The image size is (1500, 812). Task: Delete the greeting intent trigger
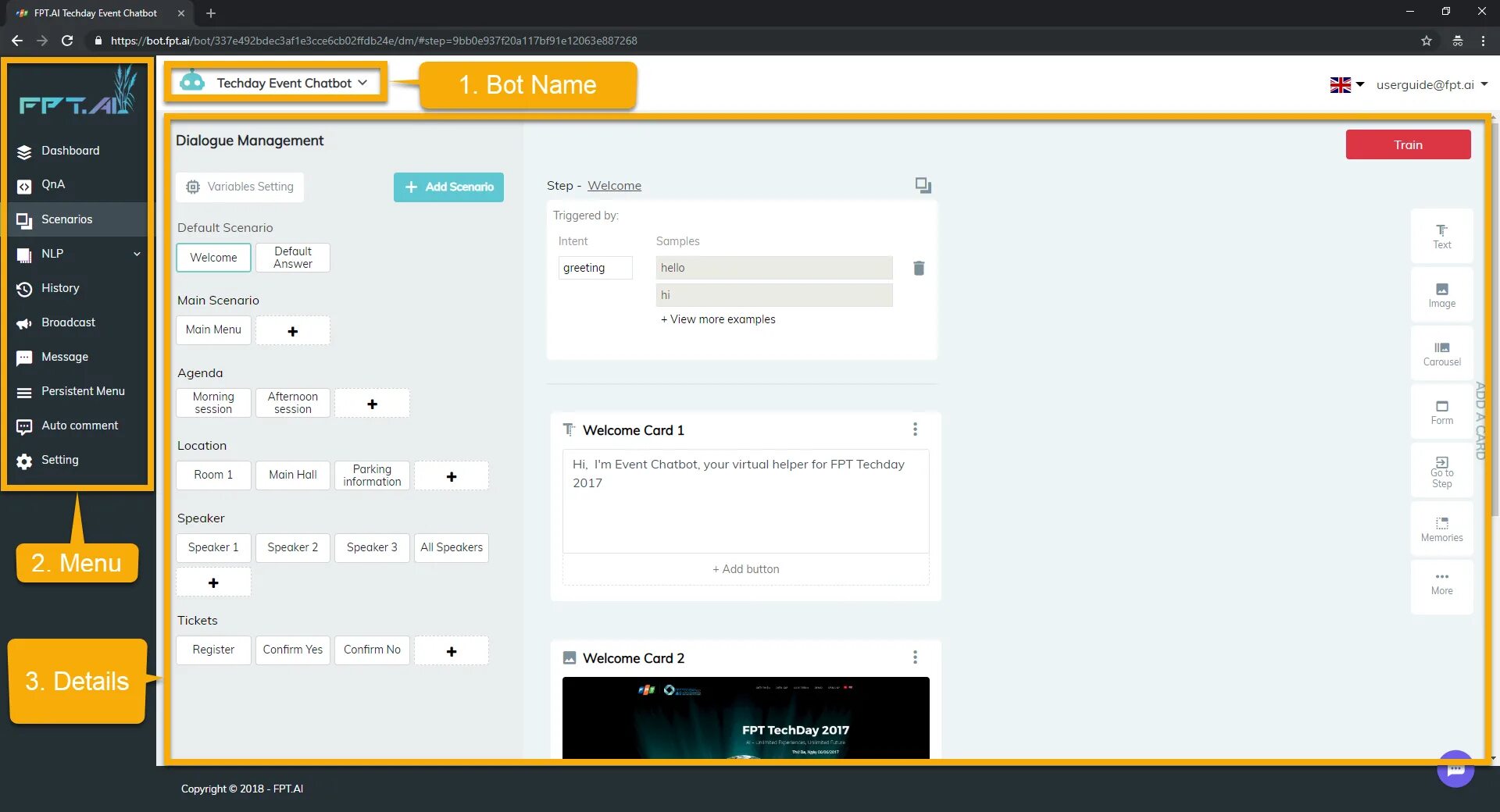[x=919, y=268]
